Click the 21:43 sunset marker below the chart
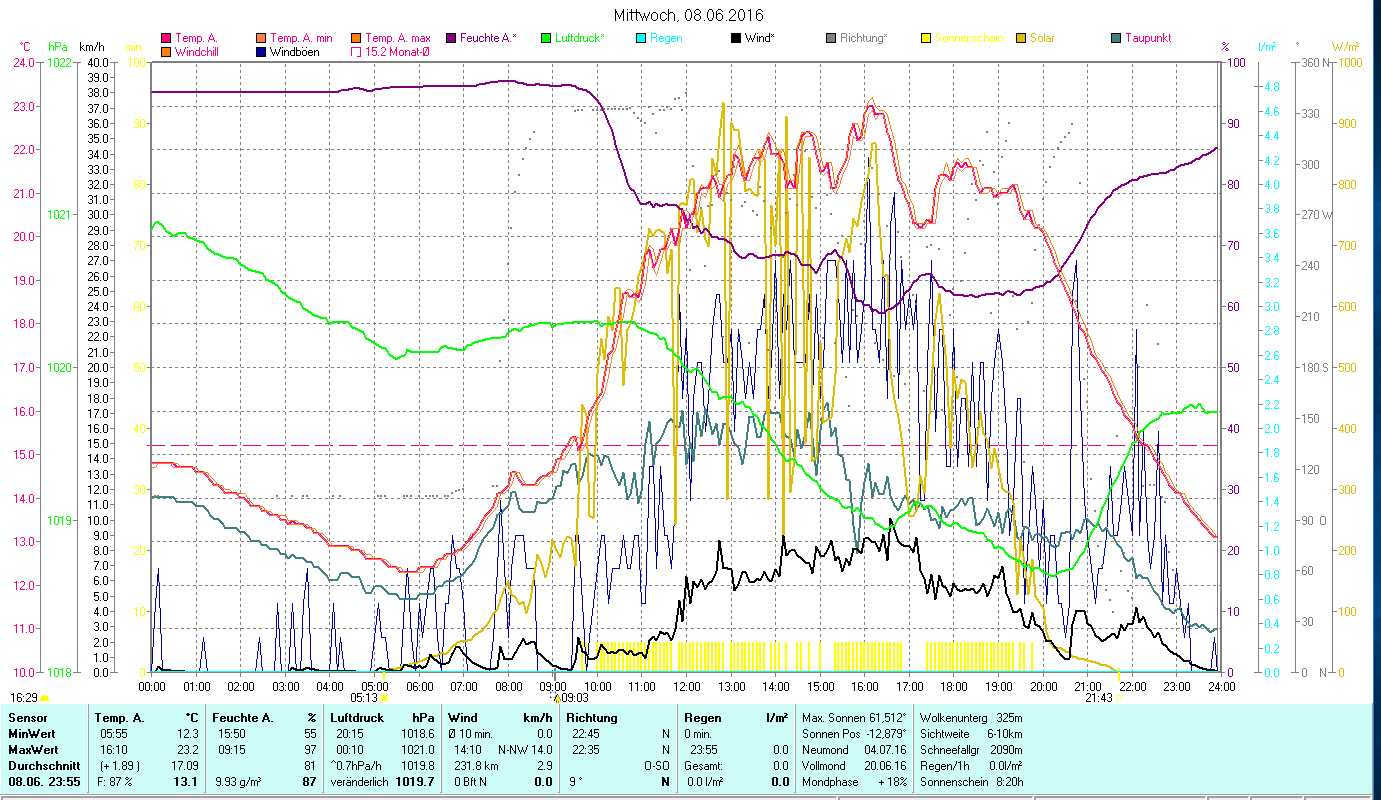Viewport: 1381px width, 800px height. [x=1098, y=698]
